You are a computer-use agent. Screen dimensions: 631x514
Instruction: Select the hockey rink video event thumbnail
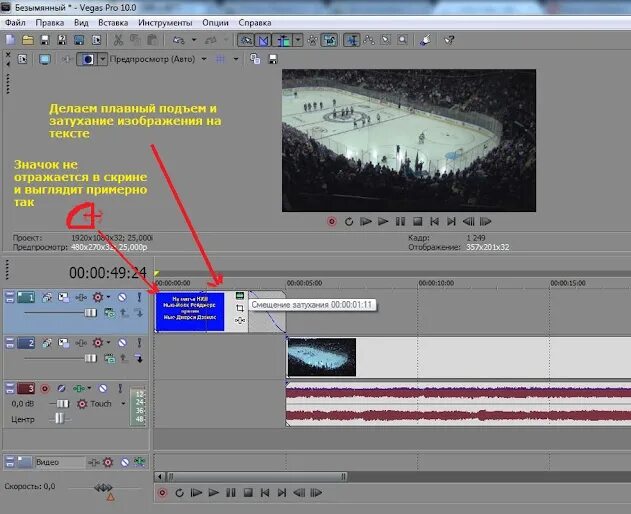click(x=322, y=357)
